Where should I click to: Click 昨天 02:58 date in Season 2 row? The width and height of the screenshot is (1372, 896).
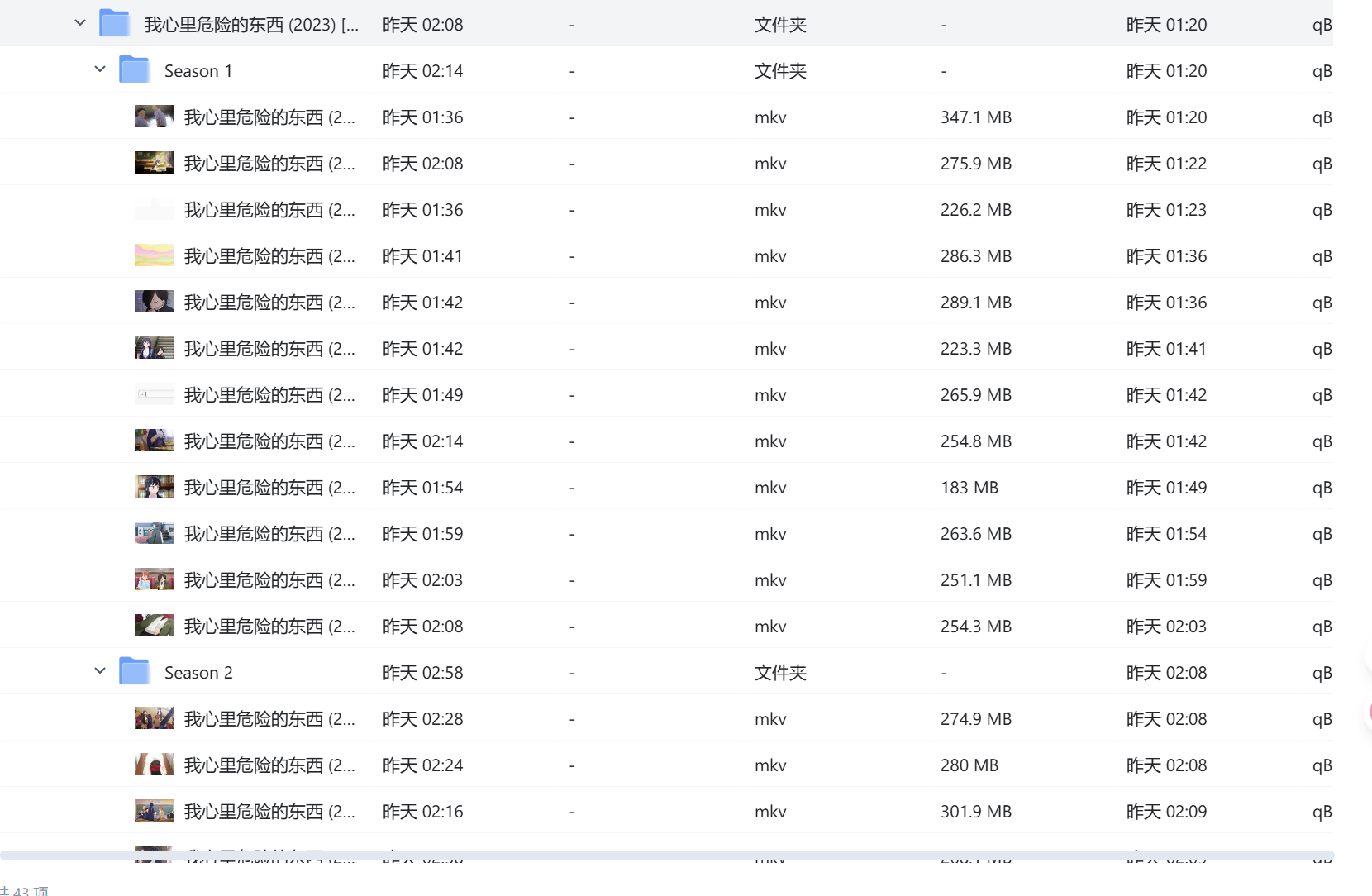point(422,673)
